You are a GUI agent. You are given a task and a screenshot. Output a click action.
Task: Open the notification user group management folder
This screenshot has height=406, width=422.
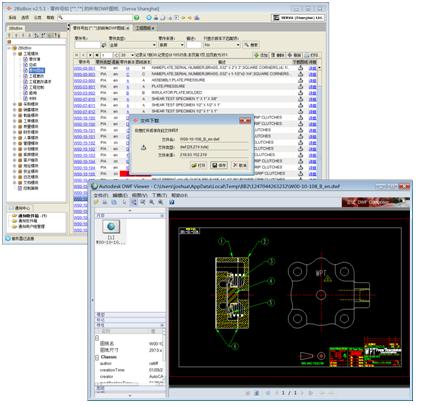[x=29, y=227]
